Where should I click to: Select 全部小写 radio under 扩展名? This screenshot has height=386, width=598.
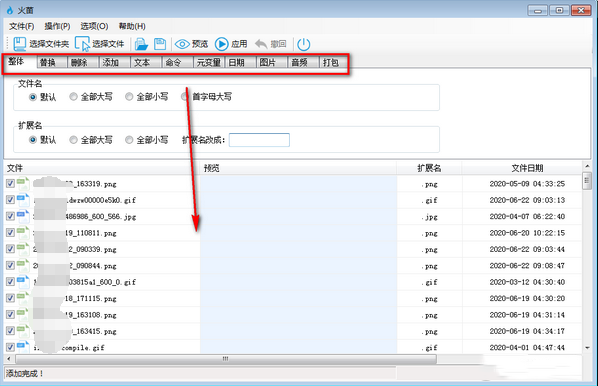pos(129,140)
